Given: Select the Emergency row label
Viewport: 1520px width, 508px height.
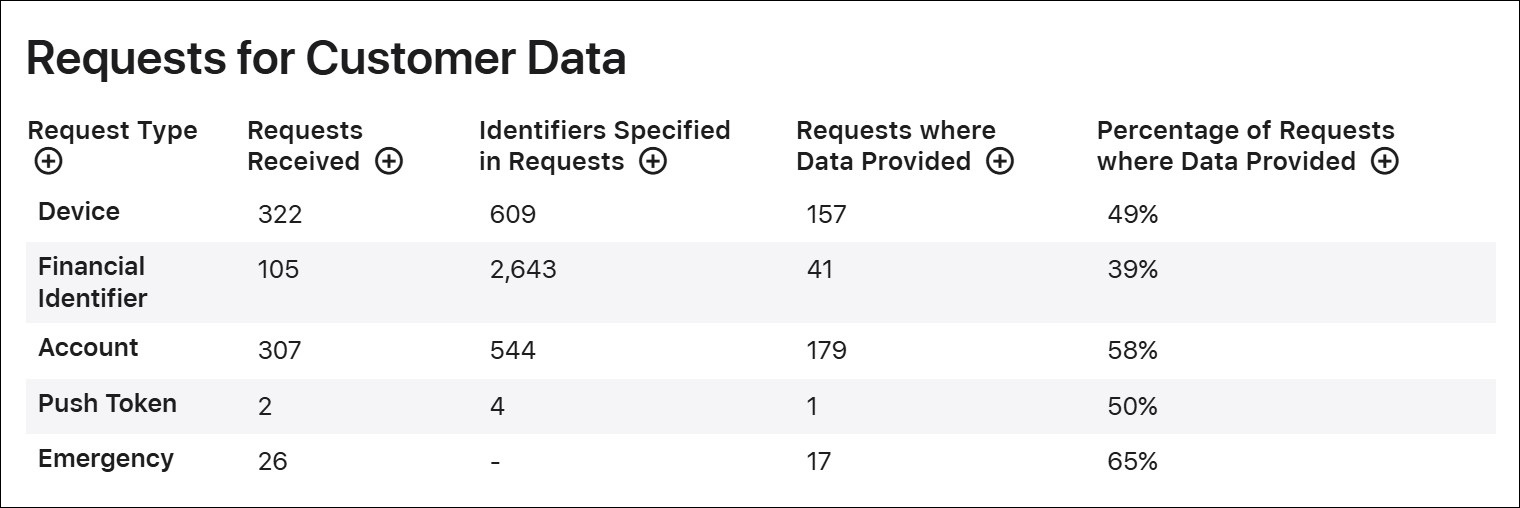Looking at the screenshot, I should coord(106,459).
